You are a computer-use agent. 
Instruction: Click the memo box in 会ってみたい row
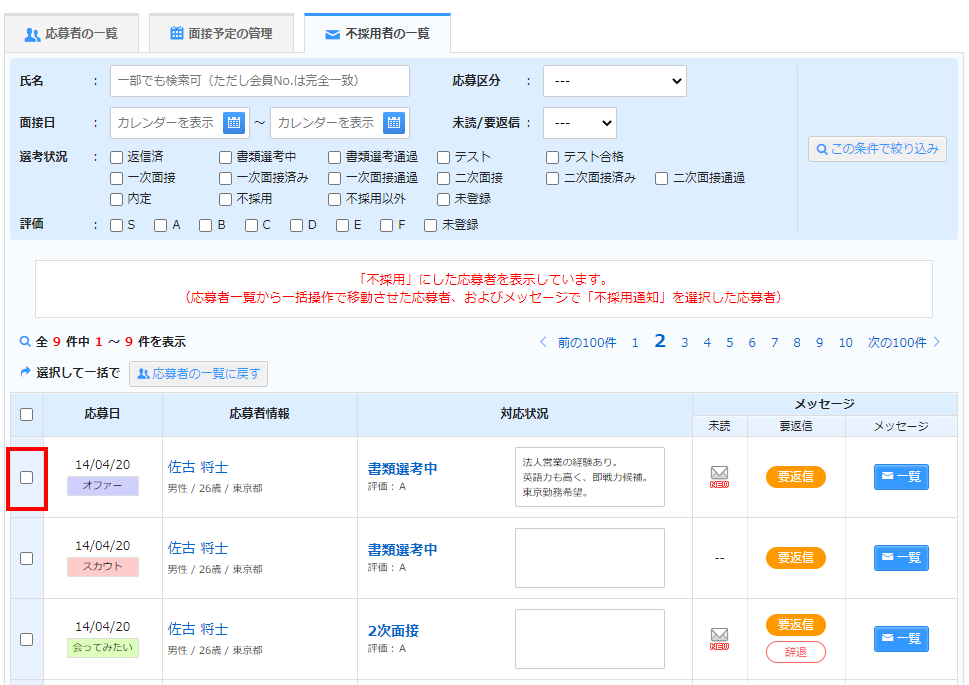(x=590, y=639)
